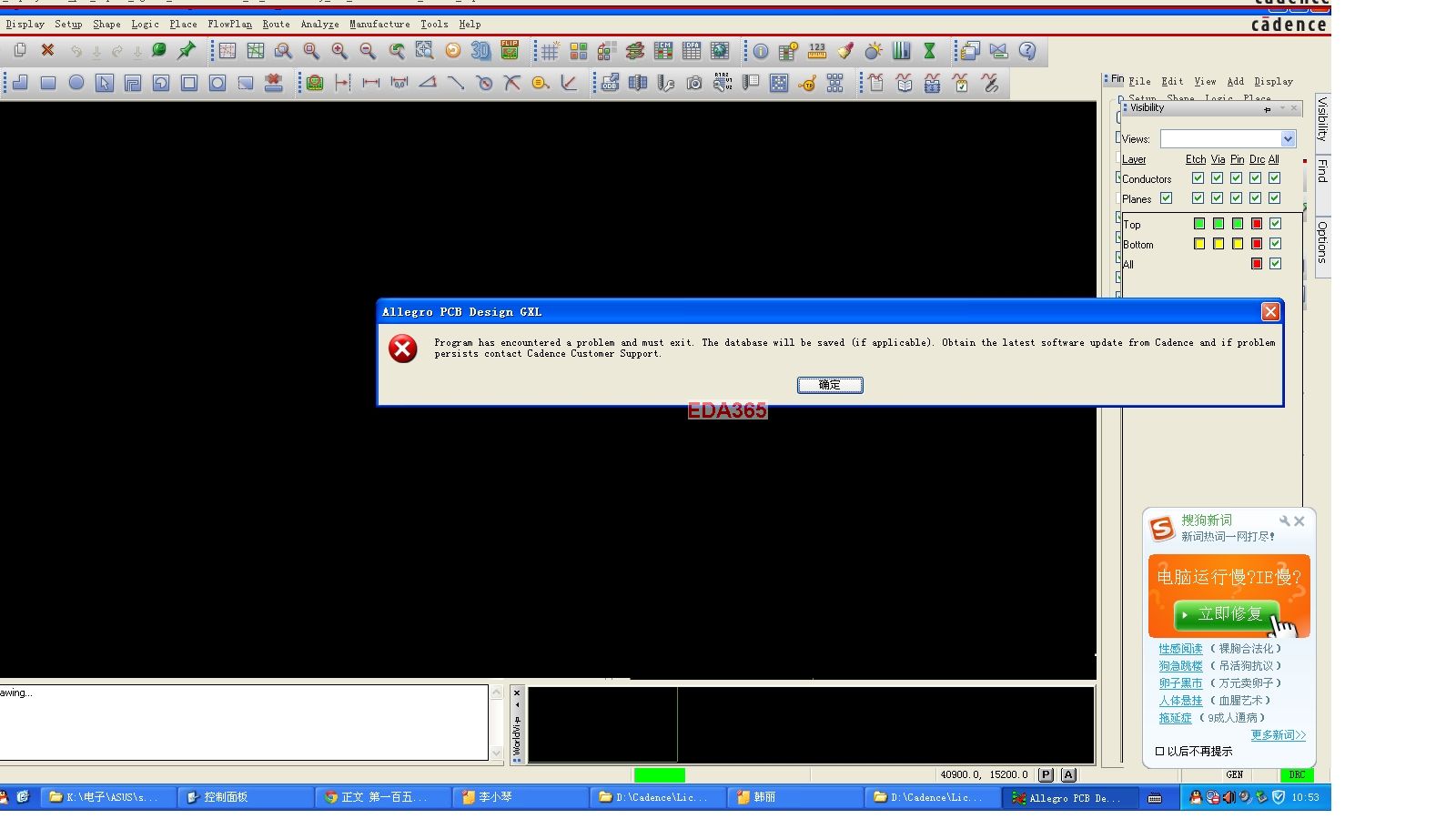Click the command console text area

(x=244, y=723)
